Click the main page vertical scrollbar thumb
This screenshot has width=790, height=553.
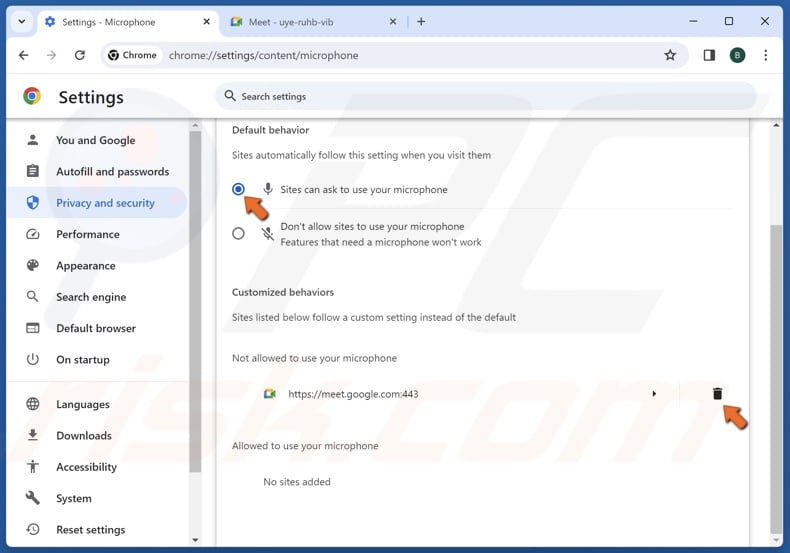point(776,379)
